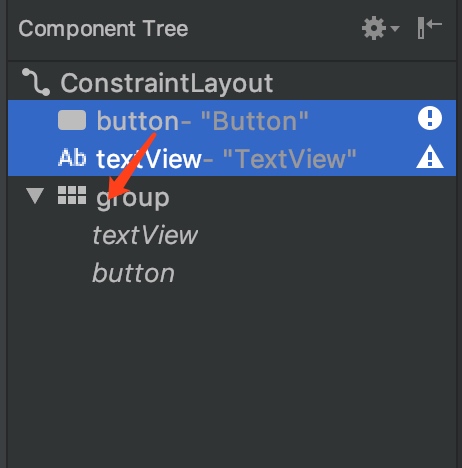Image resolution: width=462 pixels, height=468 pixels.
Task: Select italic textView reference under group
Action: (145, 235)
